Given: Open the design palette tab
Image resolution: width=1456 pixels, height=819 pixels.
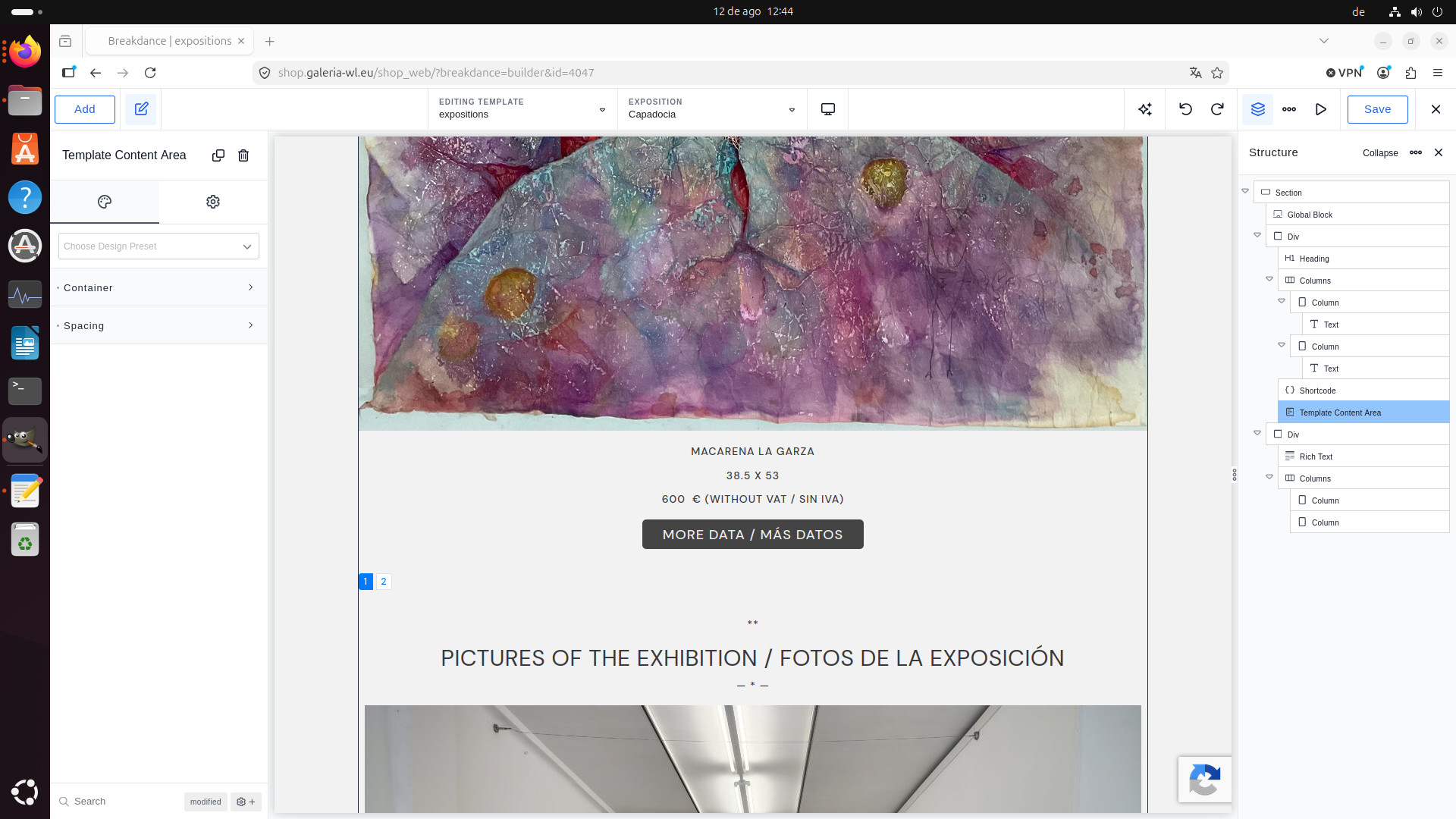Looking at the screenshot, I should (x=105, y=202).
